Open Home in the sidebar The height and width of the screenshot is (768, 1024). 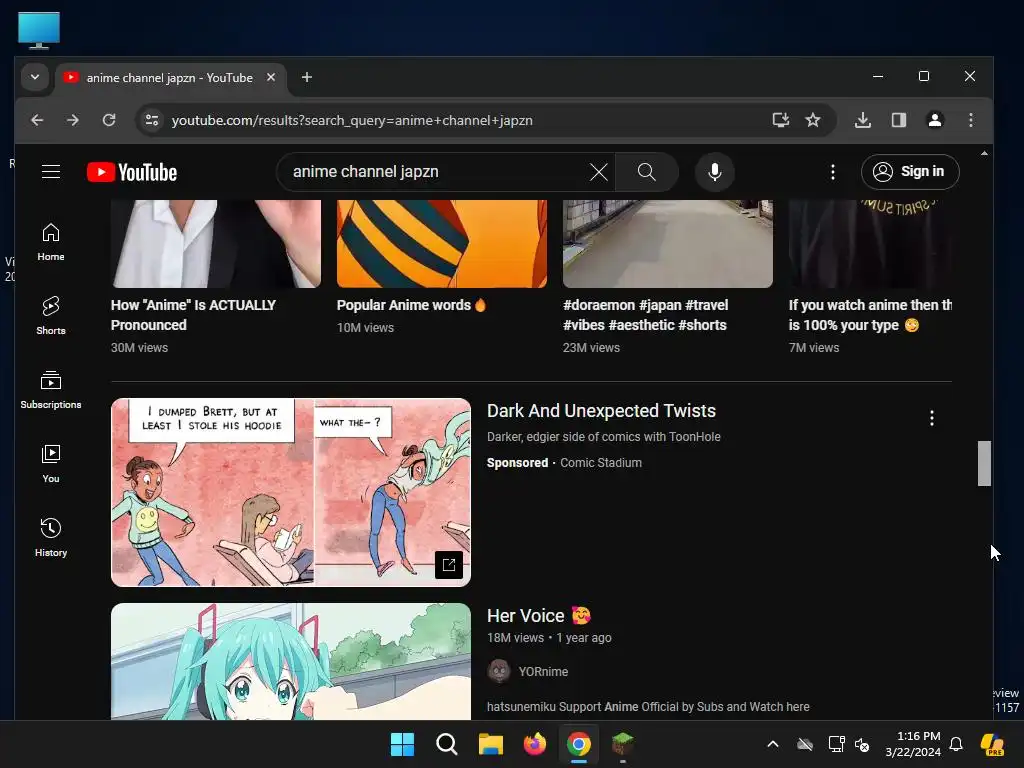51,242
